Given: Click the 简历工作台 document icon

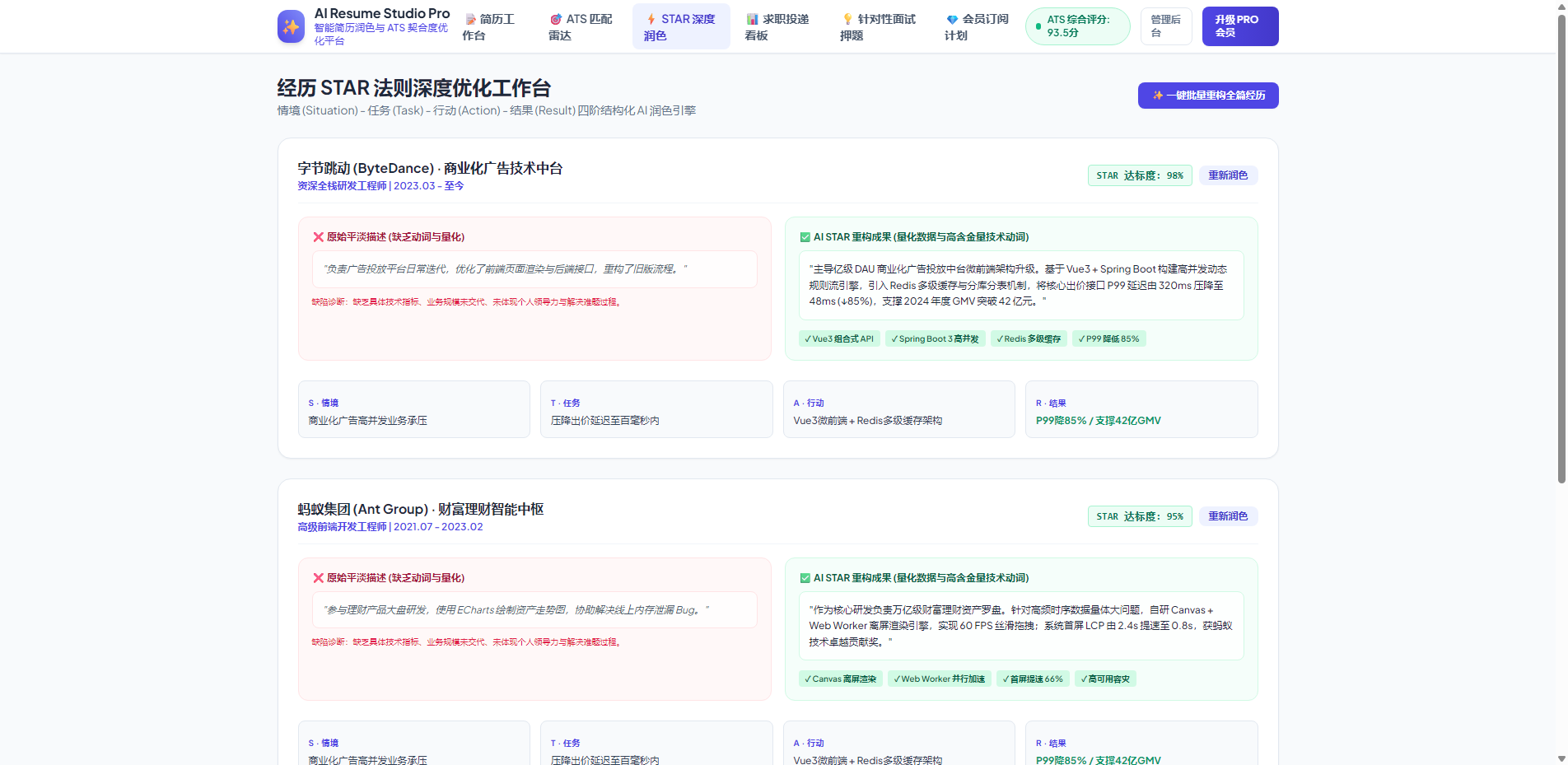Looking at the screenshot, I should click(471, 19).
